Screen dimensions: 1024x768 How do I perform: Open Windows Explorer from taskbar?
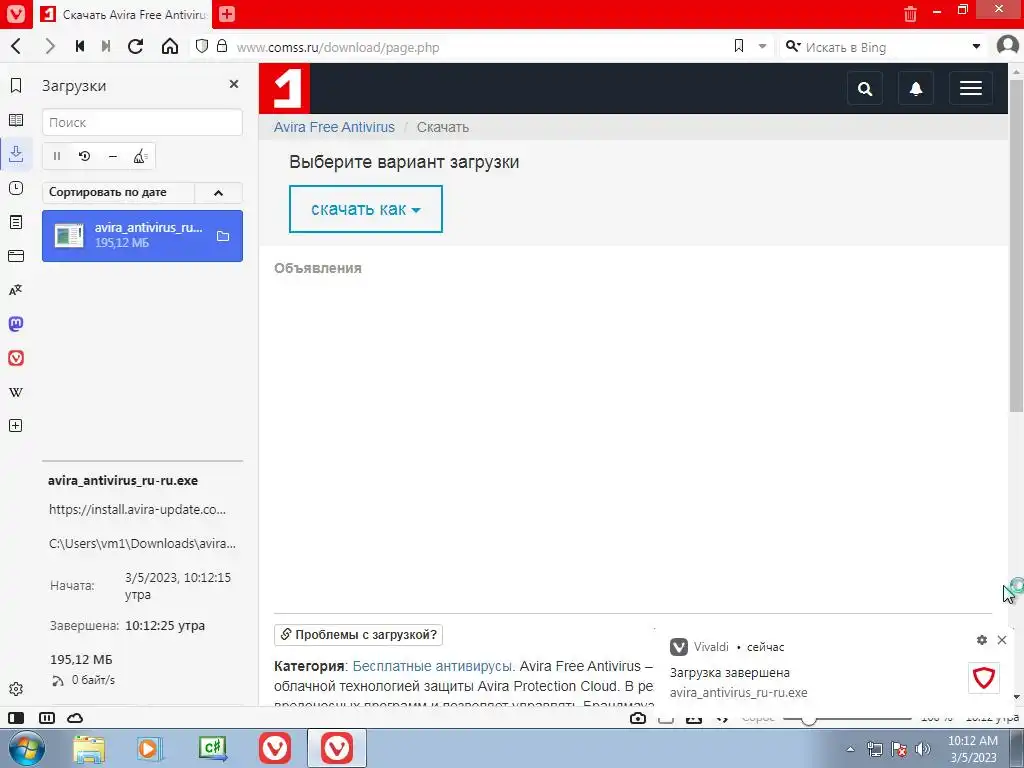[89, 749]
